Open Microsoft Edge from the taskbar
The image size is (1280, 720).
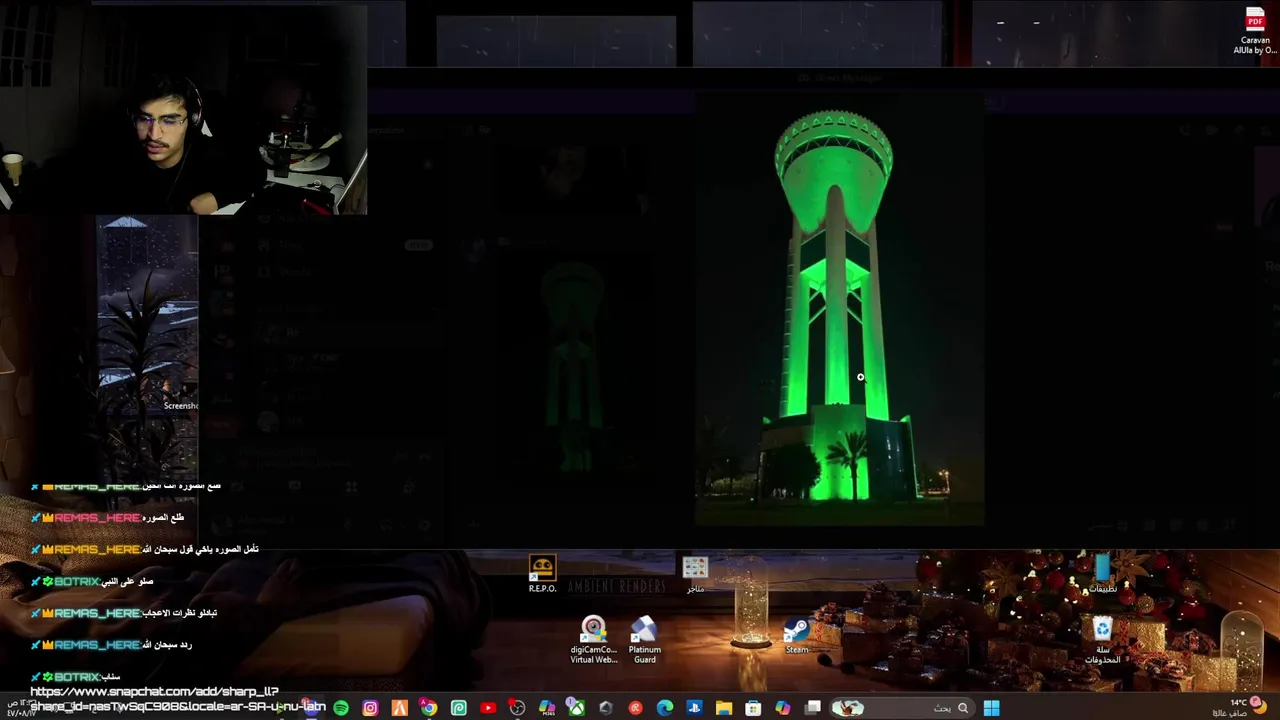coord(664,708)
